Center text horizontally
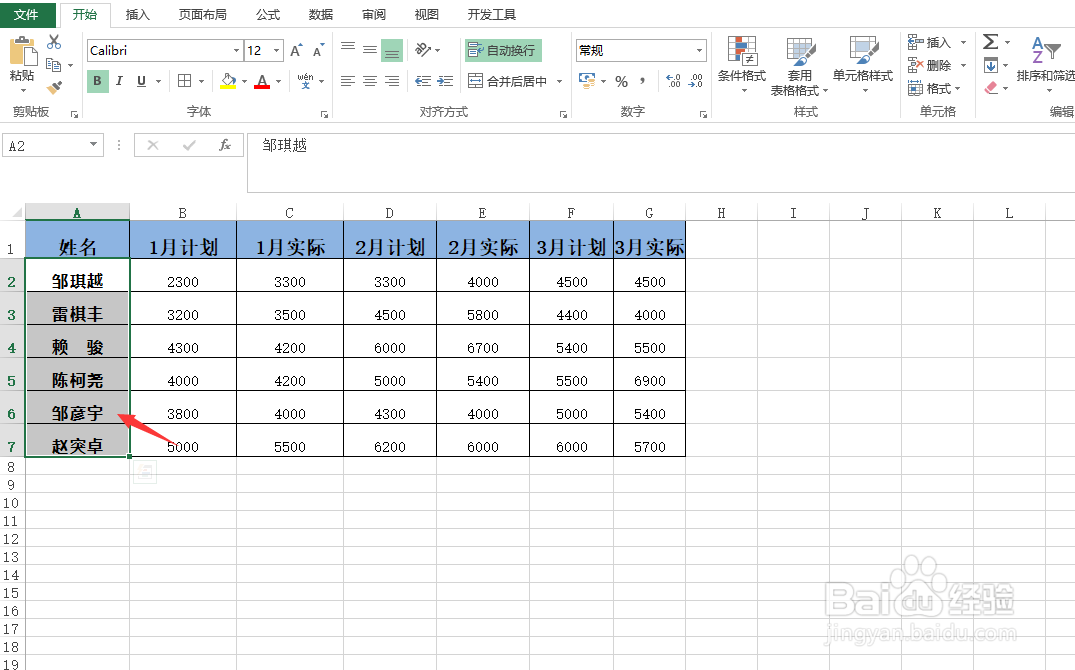 tap(370, 81)
